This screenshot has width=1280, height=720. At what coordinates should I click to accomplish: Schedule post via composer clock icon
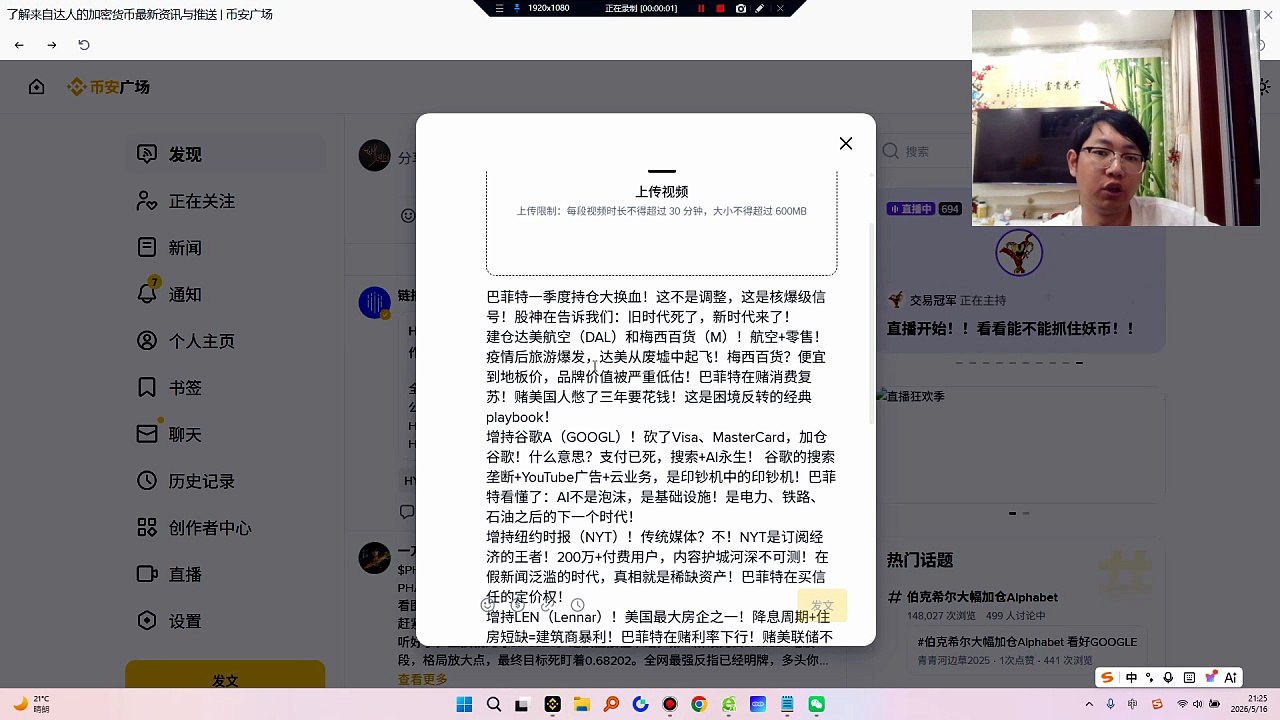click(x=578, y=605)
